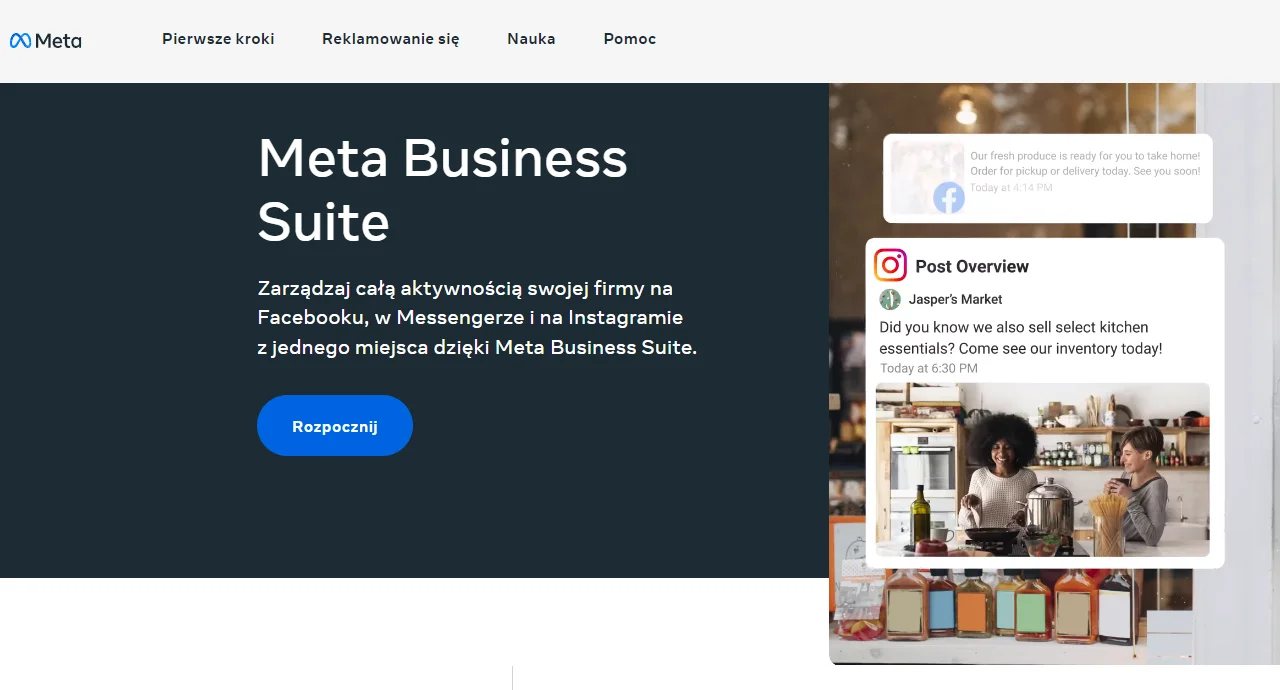Image resolution: width=1280 pixels, height=690 pixels.
Task: Click the fresh produce Facebook post text
Action: pos(1085,163)
